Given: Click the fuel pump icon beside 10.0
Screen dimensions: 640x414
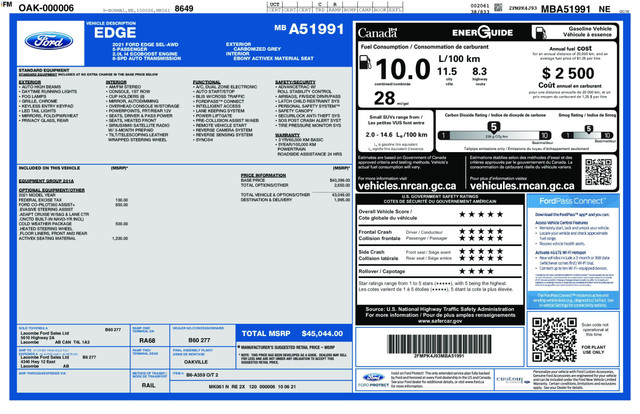Looking at the screenshot, I should (x=365, y=62).
